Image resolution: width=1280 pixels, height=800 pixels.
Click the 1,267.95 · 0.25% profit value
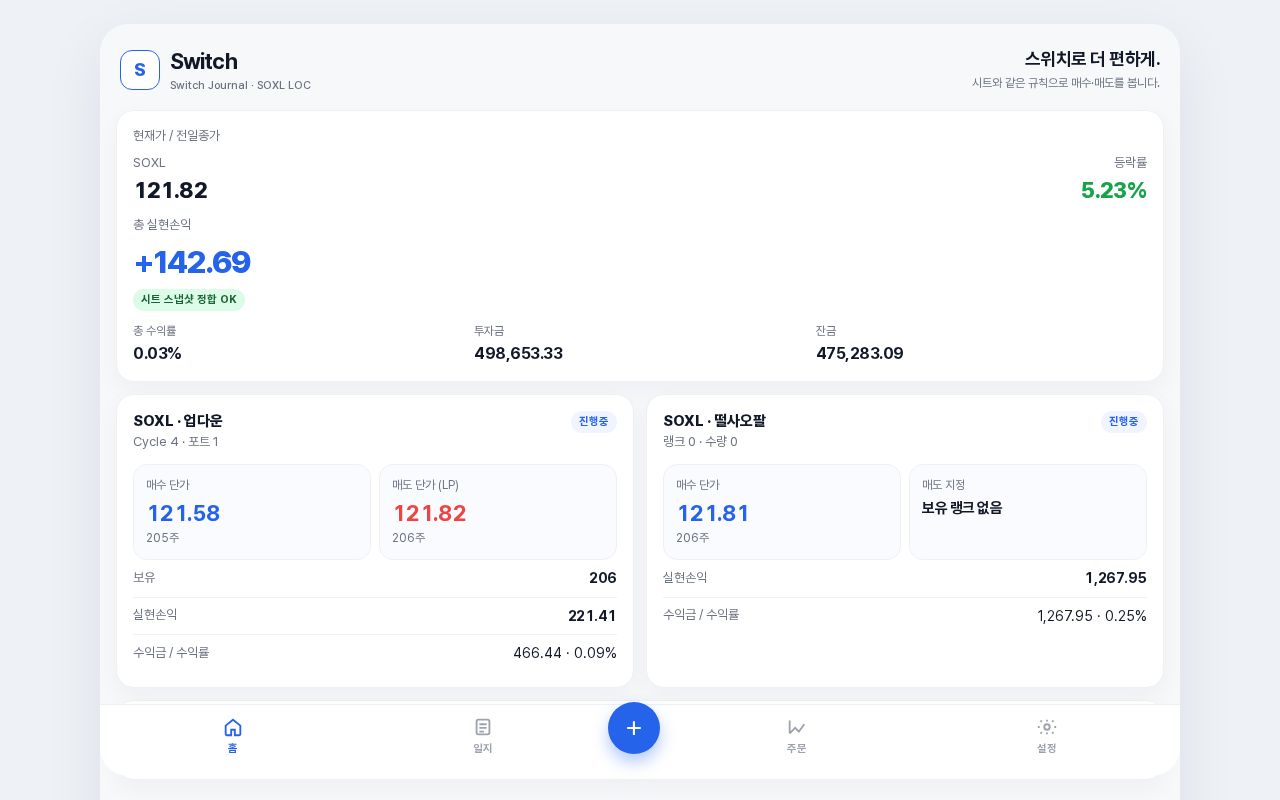pyautogui.click(x=1092, y=616)
